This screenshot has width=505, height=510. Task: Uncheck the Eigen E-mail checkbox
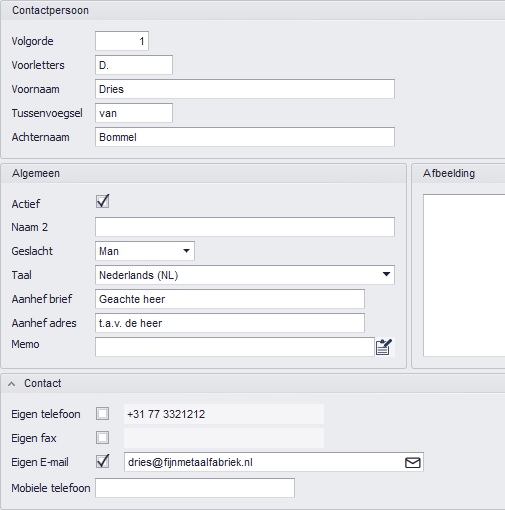(102, 461)
